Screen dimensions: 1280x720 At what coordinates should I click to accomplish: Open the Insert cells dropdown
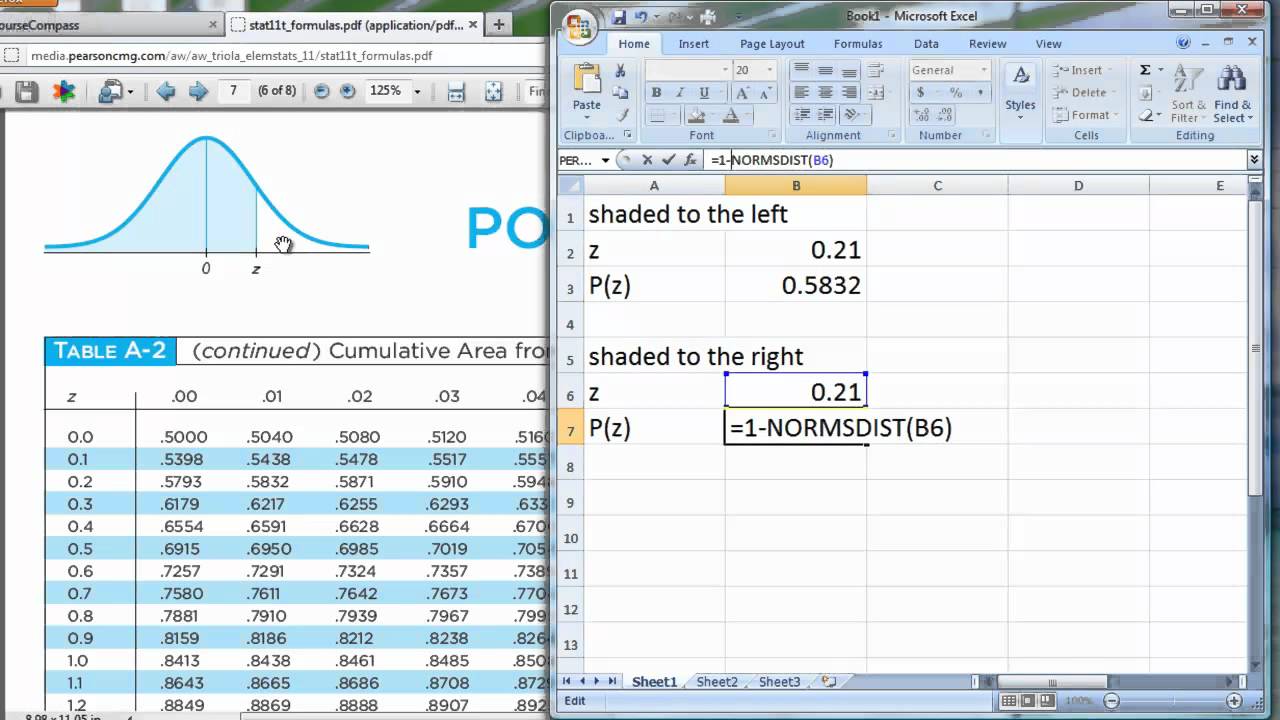[x=1080, y=70]
